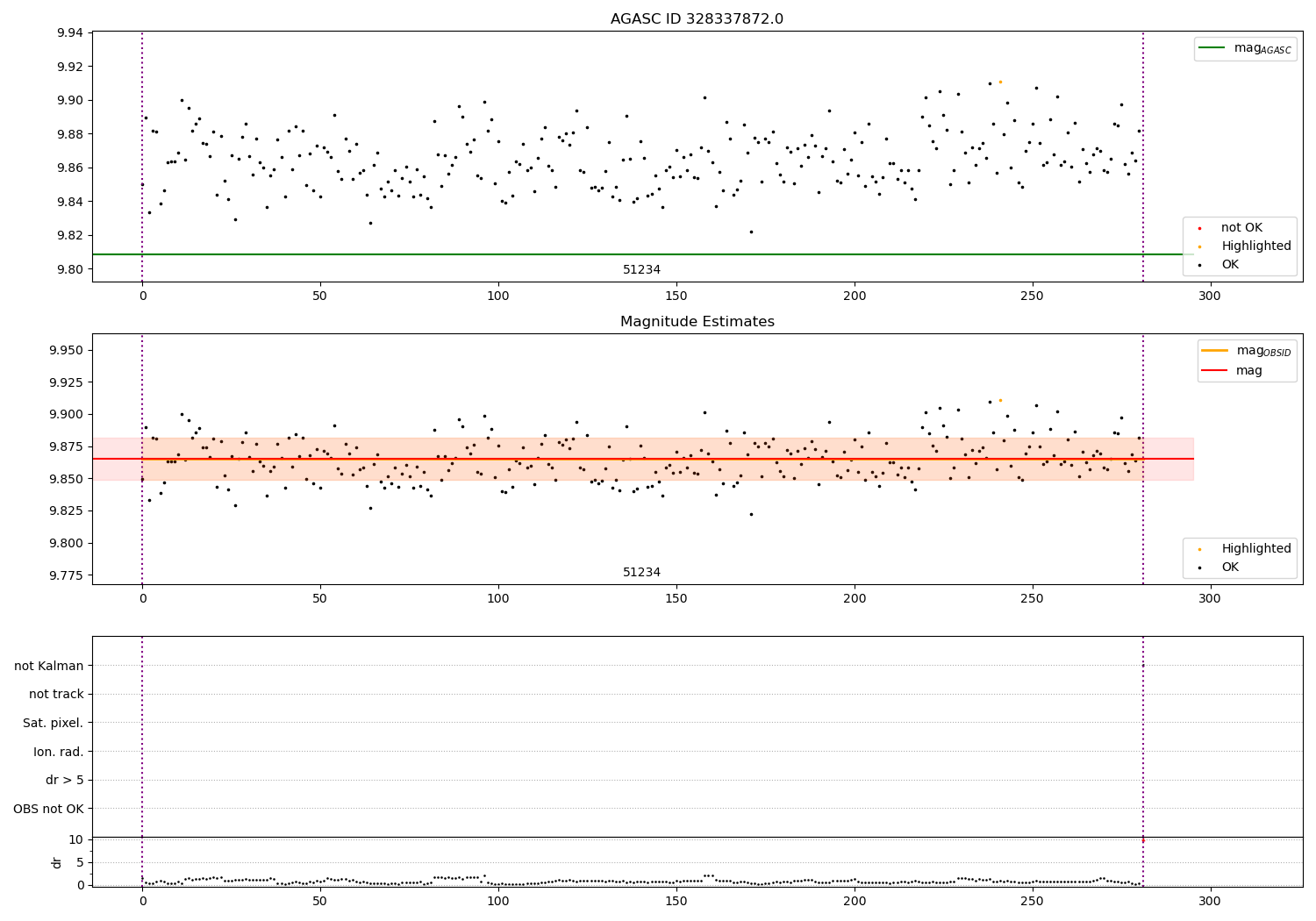Screen dimensions: 1316x921
Task: Click the red 'not OK' legend marker
Action: pos(1199,228)
